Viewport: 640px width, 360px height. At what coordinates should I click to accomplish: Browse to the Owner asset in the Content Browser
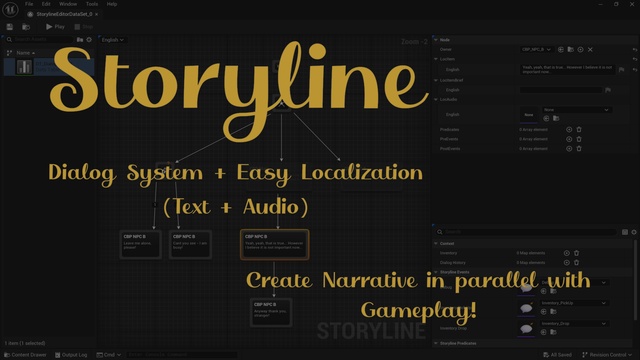(571, 49)
